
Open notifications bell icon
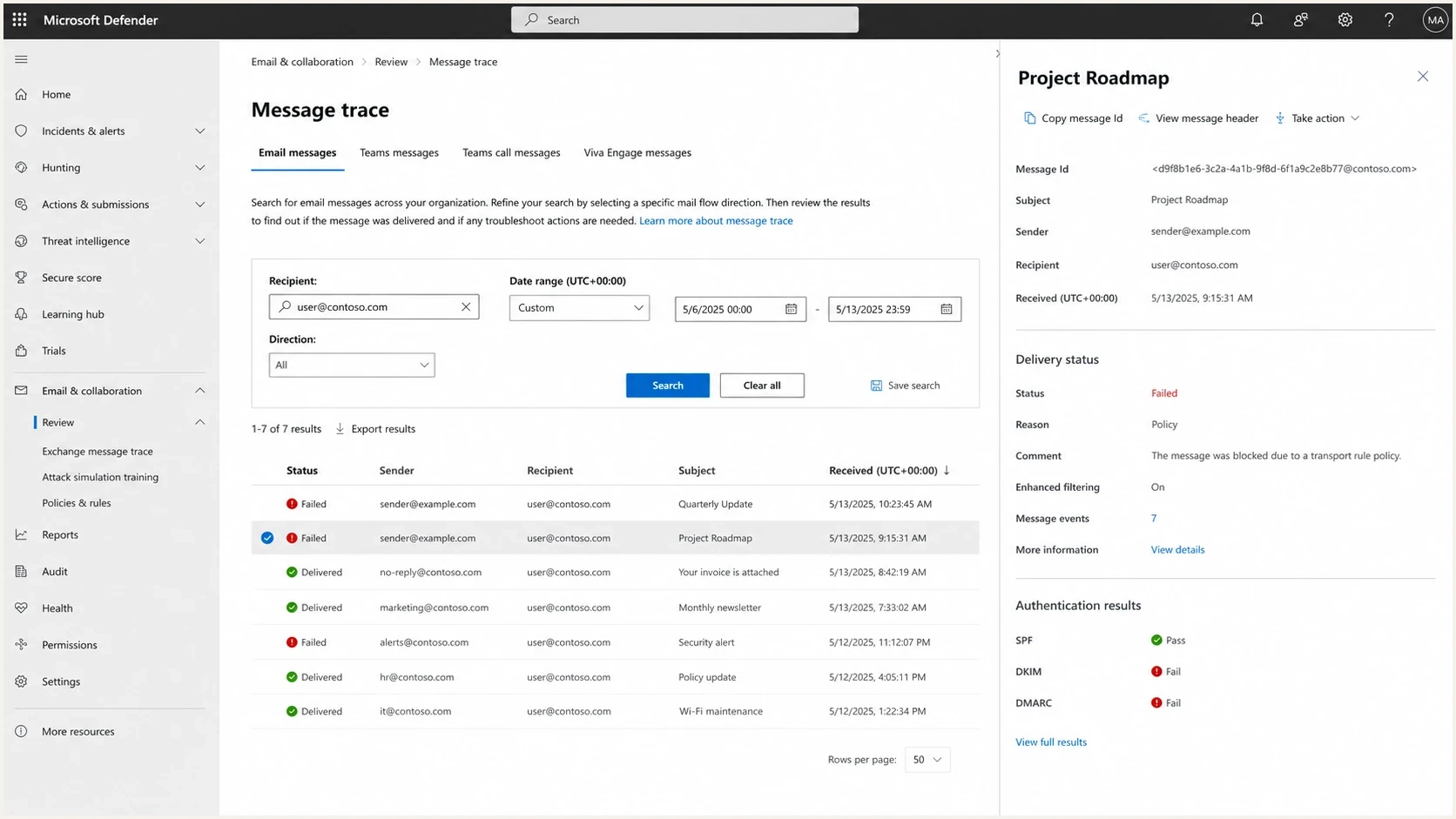tap(1257, 19)
